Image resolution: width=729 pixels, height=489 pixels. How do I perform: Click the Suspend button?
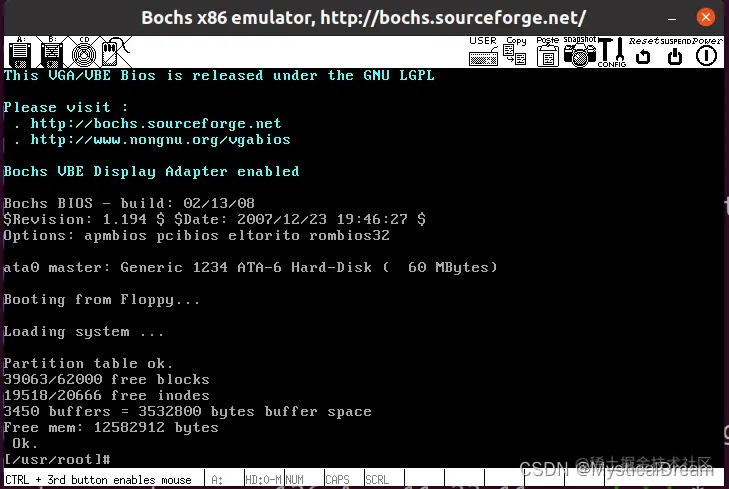point(675,52)
